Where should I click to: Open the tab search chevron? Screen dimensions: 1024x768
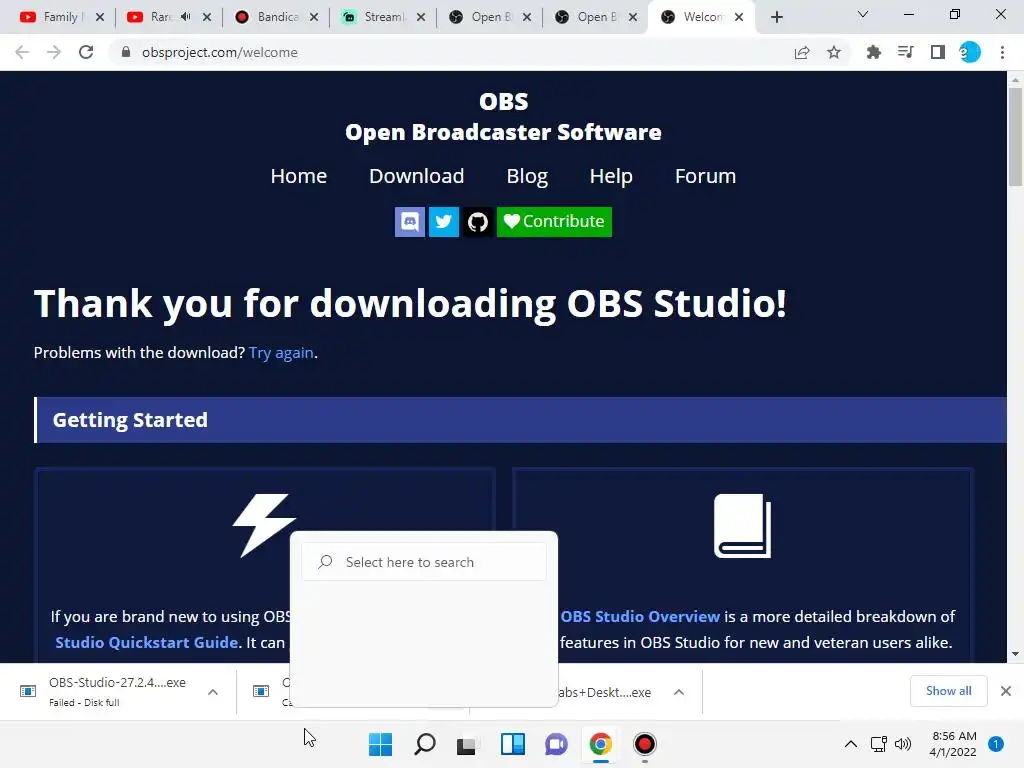863,14
